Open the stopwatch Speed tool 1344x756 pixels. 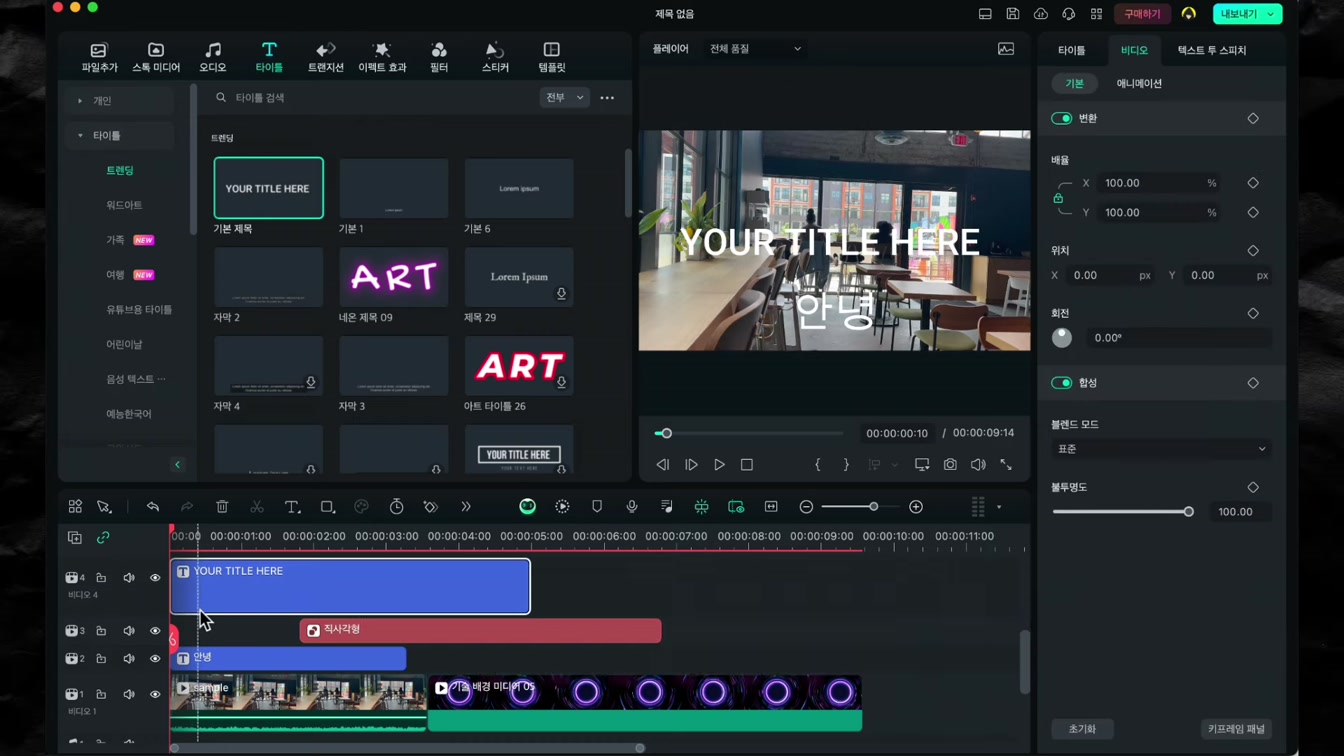point(397,507)
